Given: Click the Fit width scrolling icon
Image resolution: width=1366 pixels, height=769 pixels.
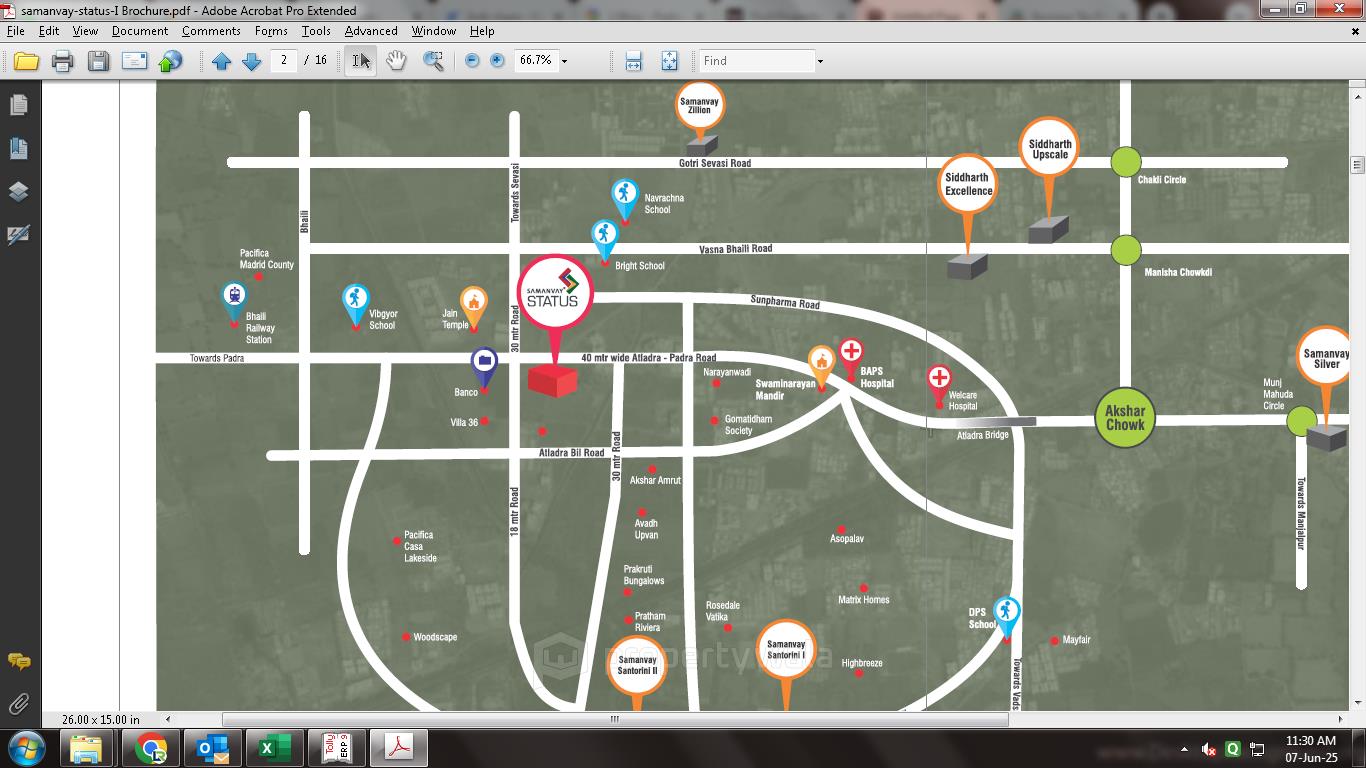Looking at the screenshot, I should coord(633,61).
